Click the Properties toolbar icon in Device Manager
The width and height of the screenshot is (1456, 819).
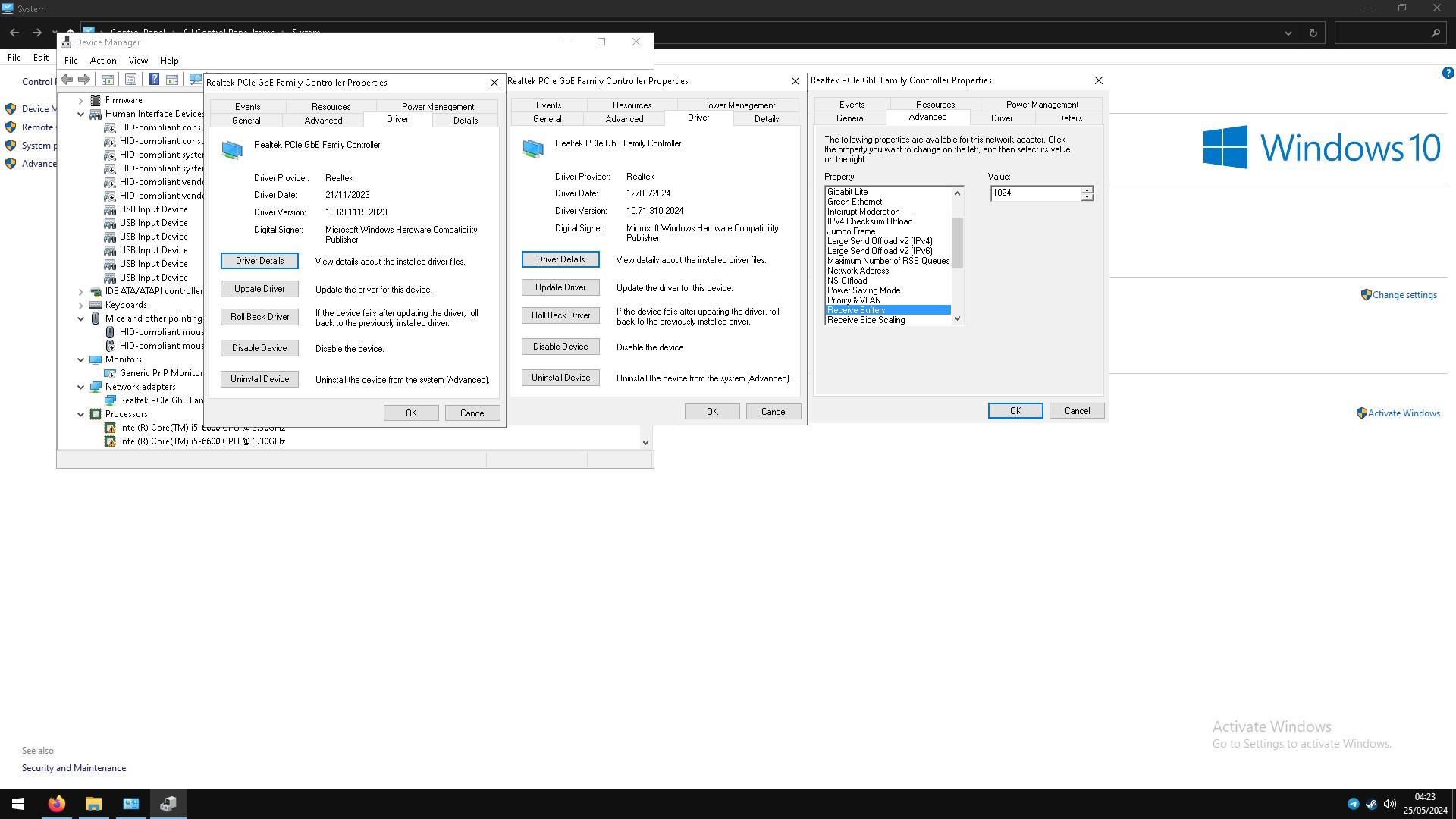tap(131, 80)
